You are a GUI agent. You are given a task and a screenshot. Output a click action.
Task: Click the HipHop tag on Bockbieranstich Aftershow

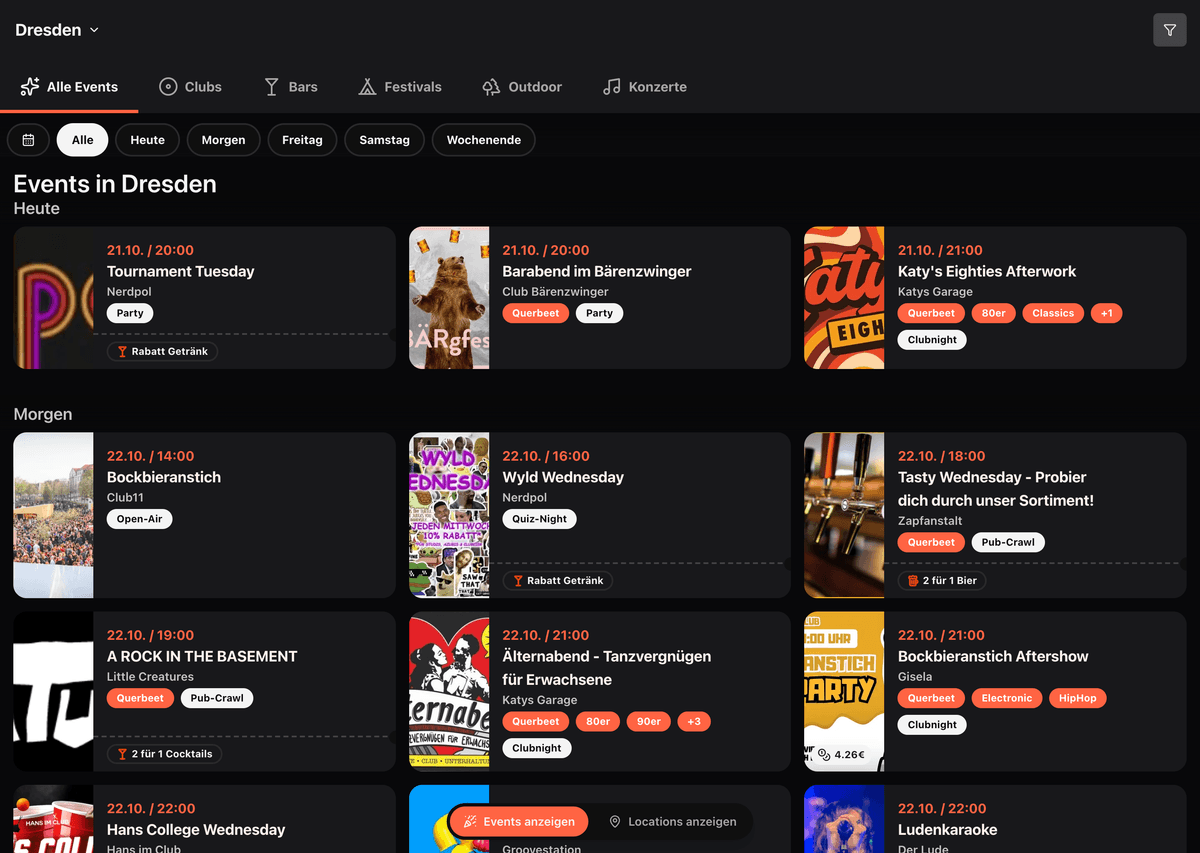pos(1078,698)
